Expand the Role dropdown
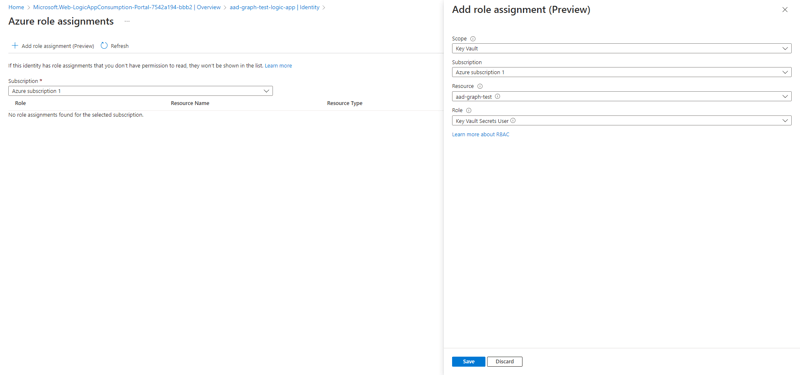Image resolution: width=800 pixels, height=375 pixels. pos(621,121)
